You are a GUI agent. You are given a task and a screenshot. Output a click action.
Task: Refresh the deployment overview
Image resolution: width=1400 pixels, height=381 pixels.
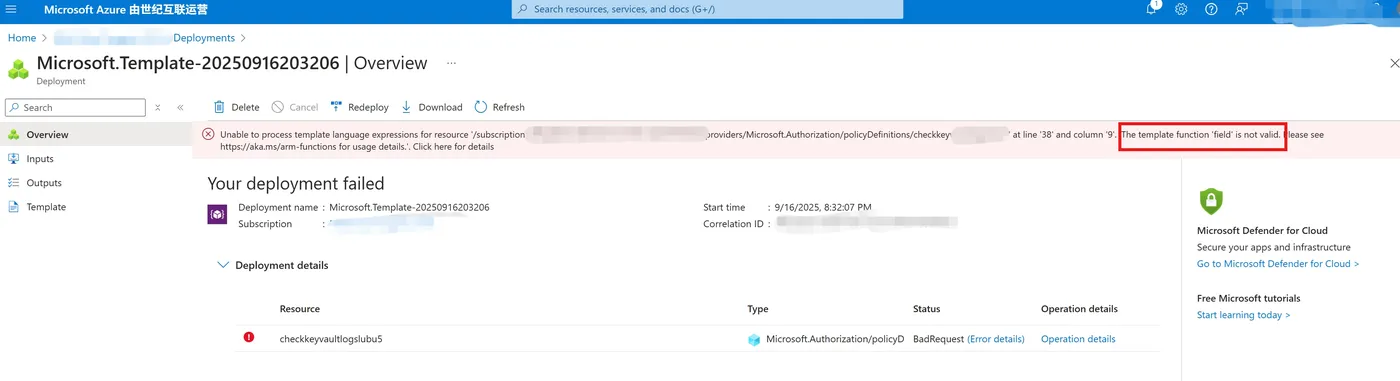click(x=499, y=107)
